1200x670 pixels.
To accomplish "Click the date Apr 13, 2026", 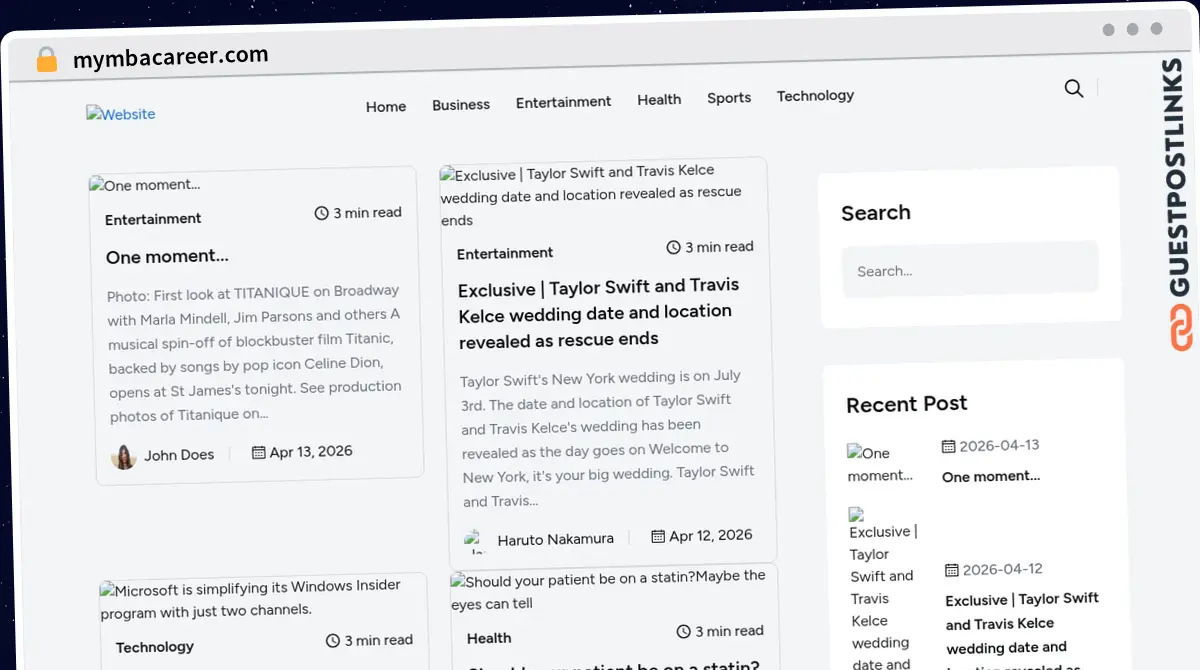I will [311, 452].
